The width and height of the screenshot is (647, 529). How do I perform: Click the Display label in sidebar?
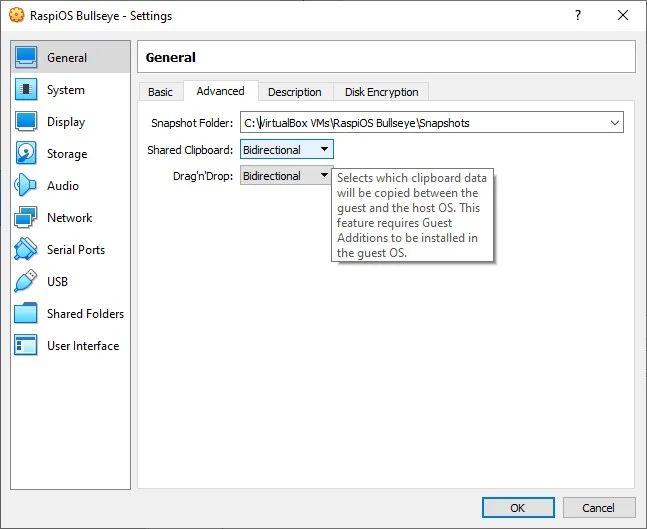(66, 122)
